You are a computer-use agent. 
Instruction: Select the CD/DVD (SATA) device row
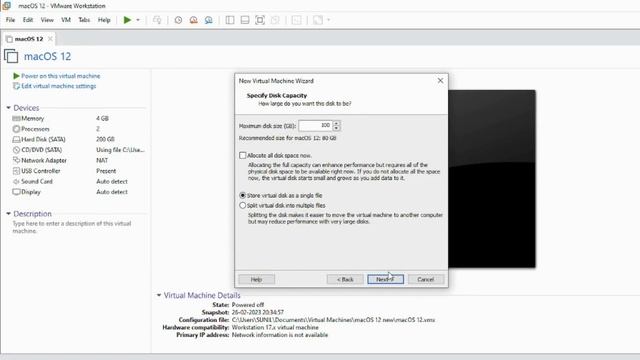tap(78, 150)
